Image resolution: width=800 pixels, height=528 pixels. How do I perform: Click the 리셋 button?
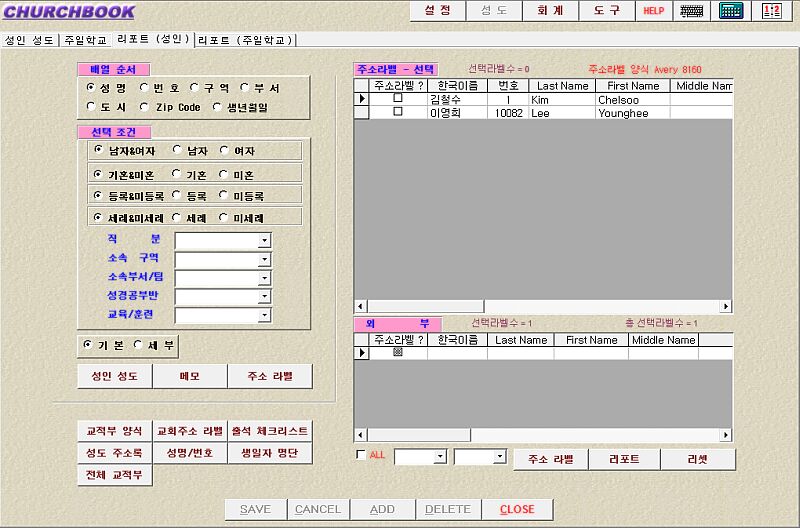click(698, 459)
